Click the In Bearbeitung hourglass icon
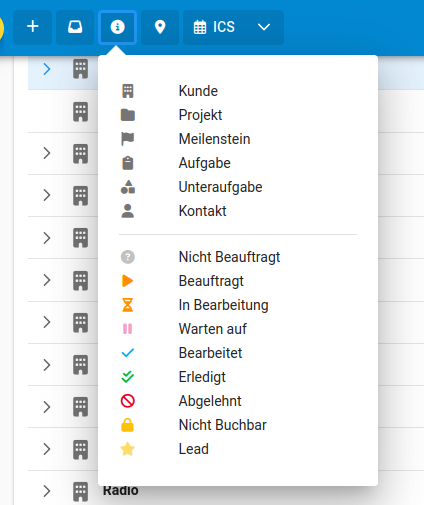 [128, 305]
